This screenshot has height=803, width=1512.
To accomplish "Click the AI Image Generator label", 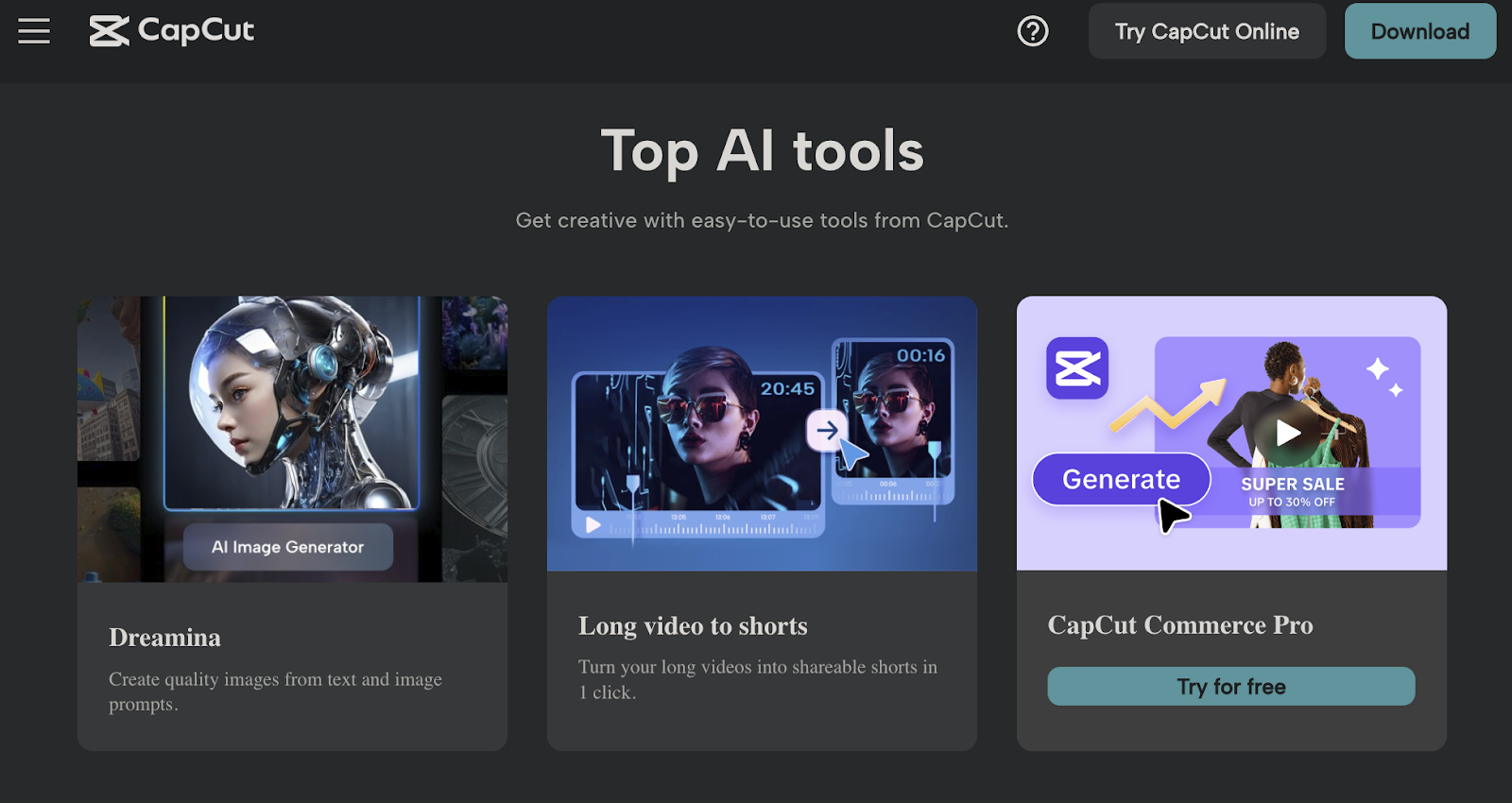I will (x=288, y=547).
